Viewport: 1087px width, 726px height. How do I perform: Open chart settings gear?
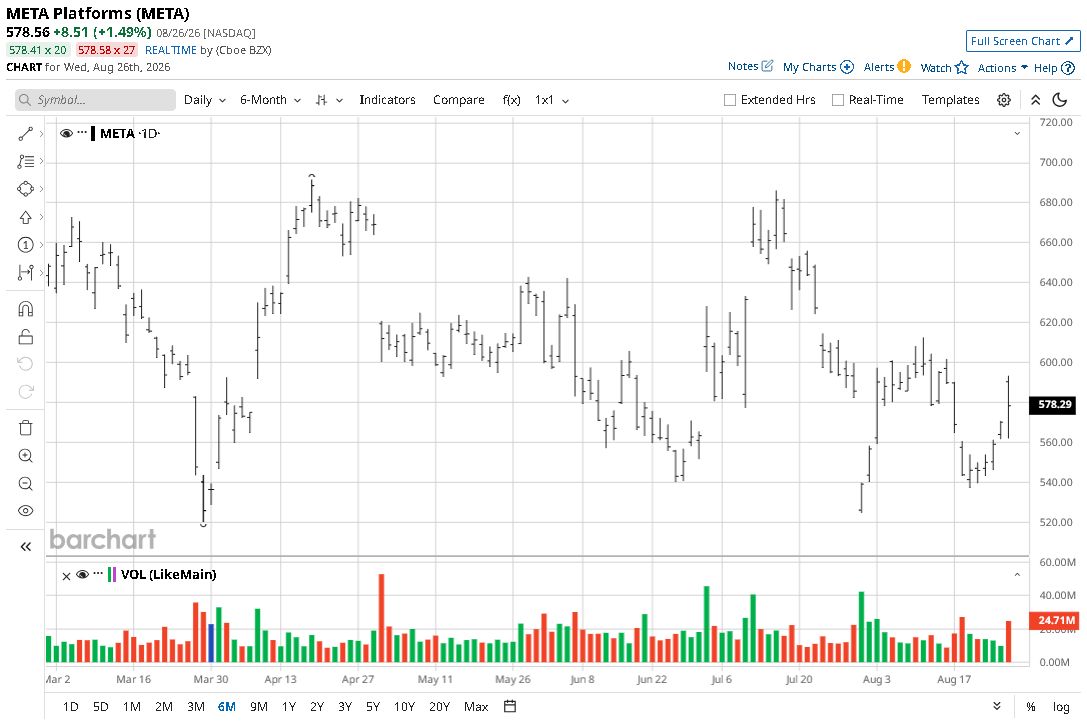(x=1003, y=100)
